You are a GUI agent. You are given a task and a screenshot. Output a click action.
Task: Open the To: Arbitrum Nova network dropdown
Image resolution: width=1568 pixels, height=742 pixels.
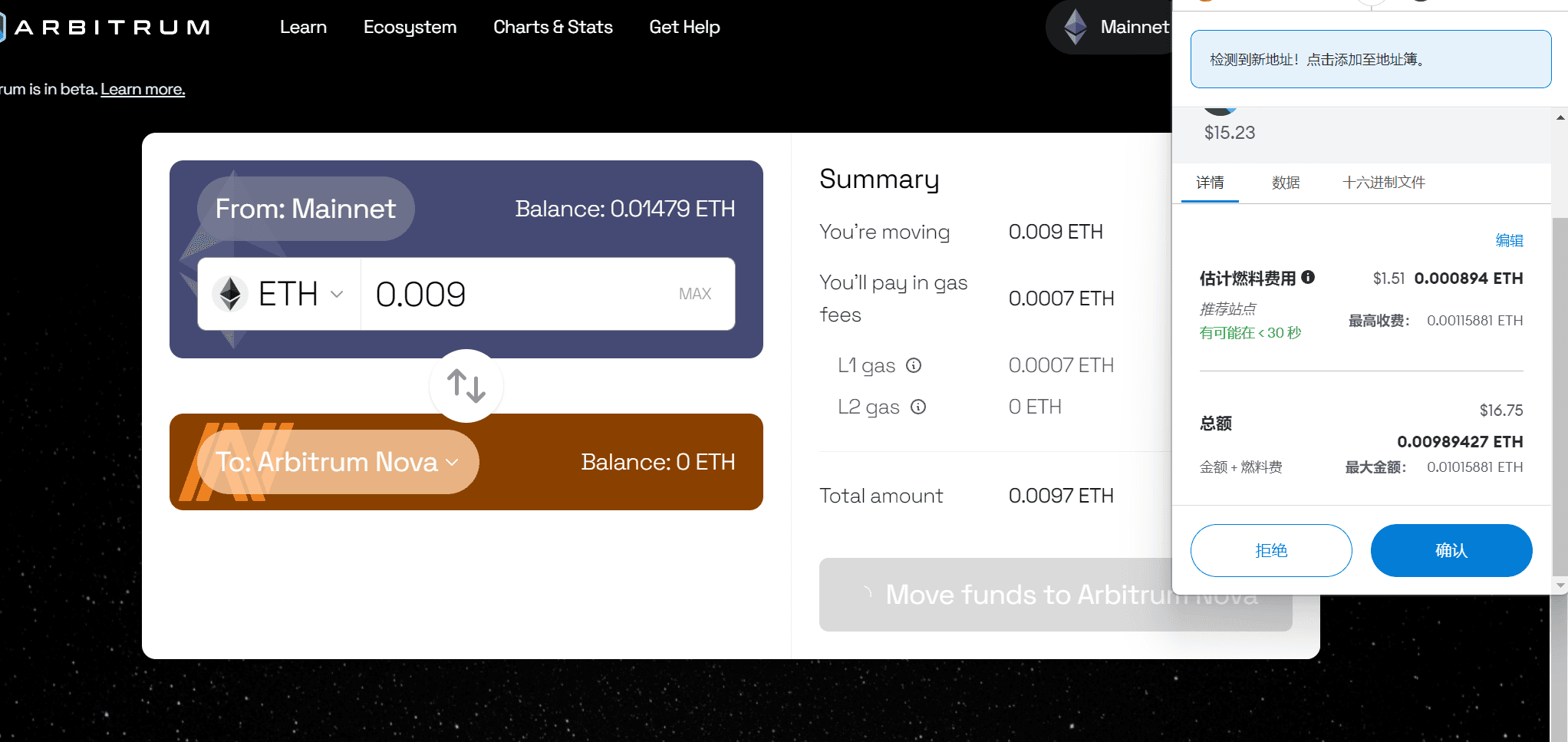pos(338,462)
